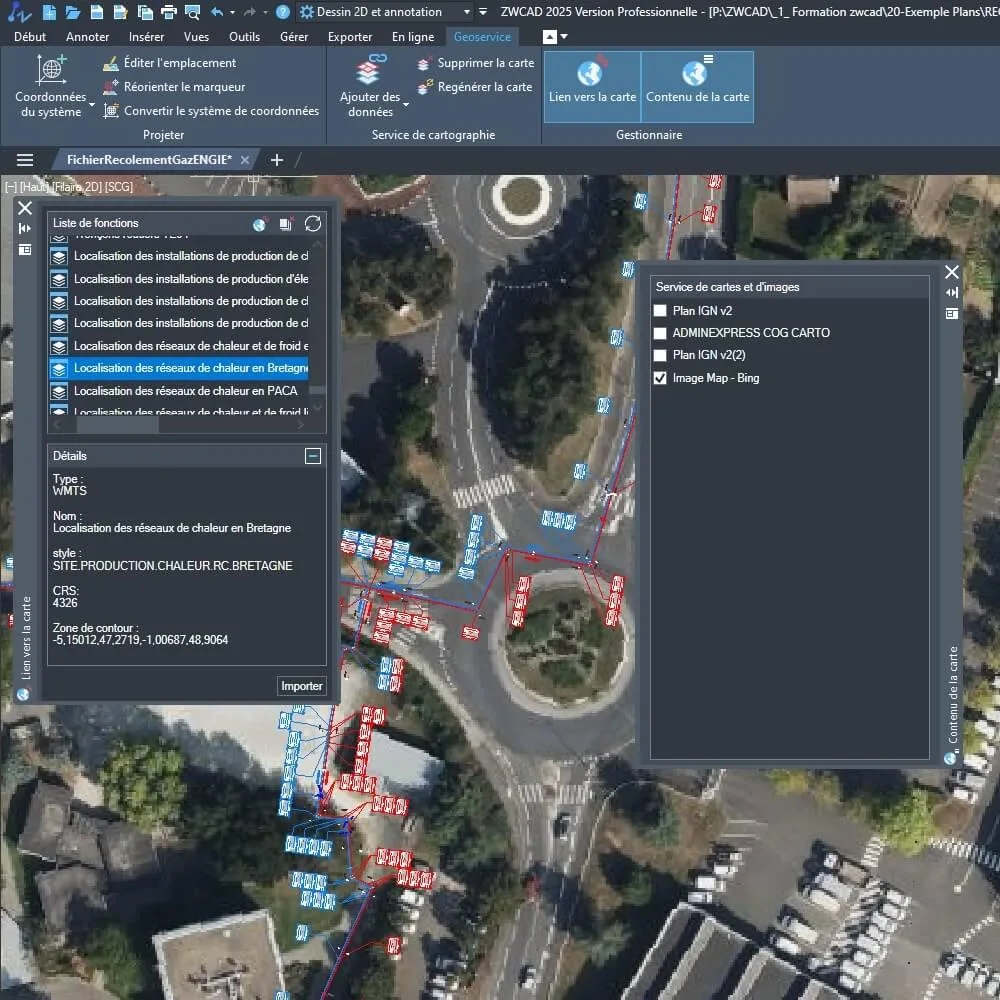Open the Redo history dropdown arrow
Screen dimensions: 1000x1000
pos(265,12)
